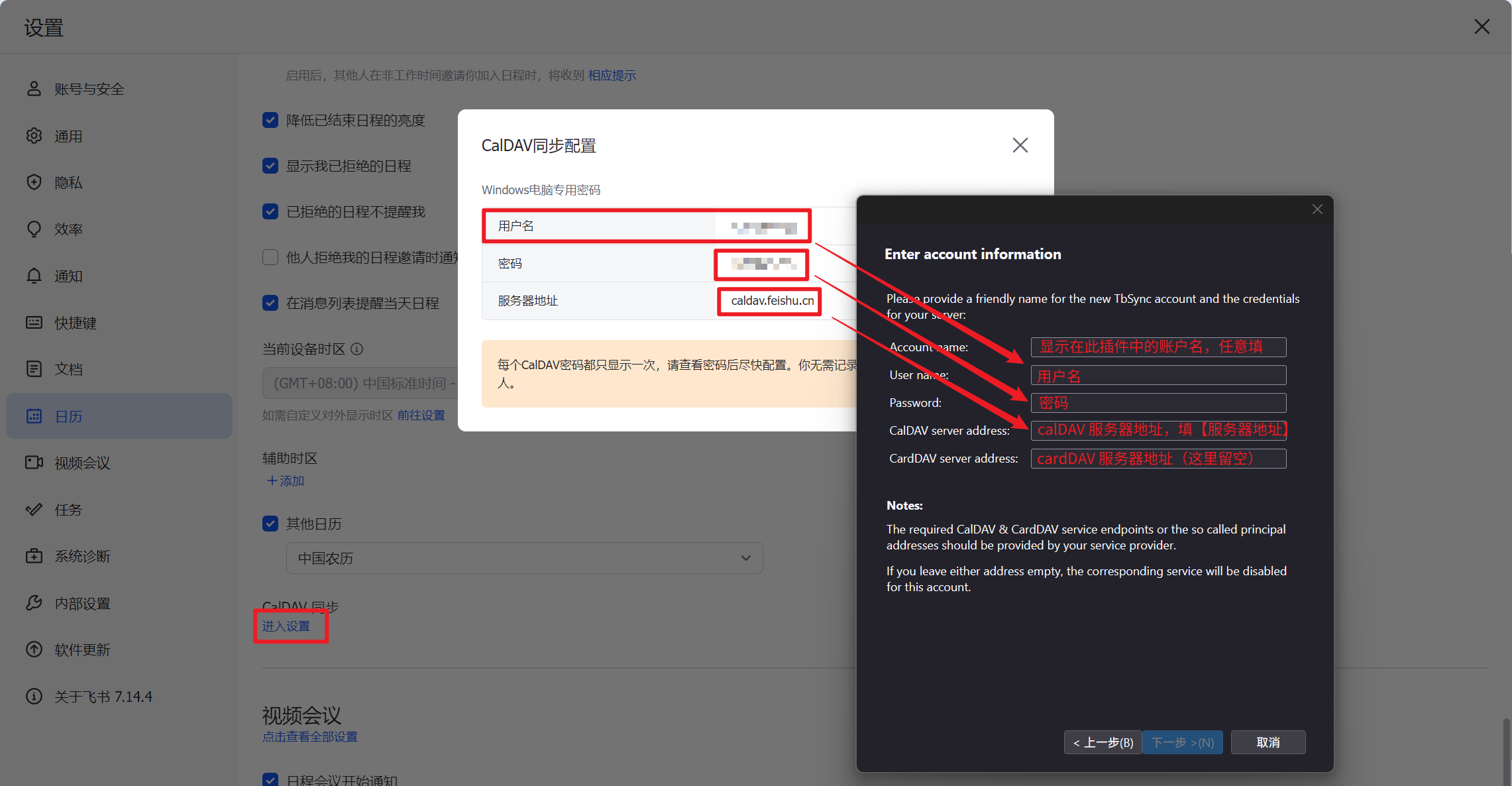1512x786 pixels.
Task: Toggle 在消息列表提醒当天日程 checkbox
Action: pos(270,303)
